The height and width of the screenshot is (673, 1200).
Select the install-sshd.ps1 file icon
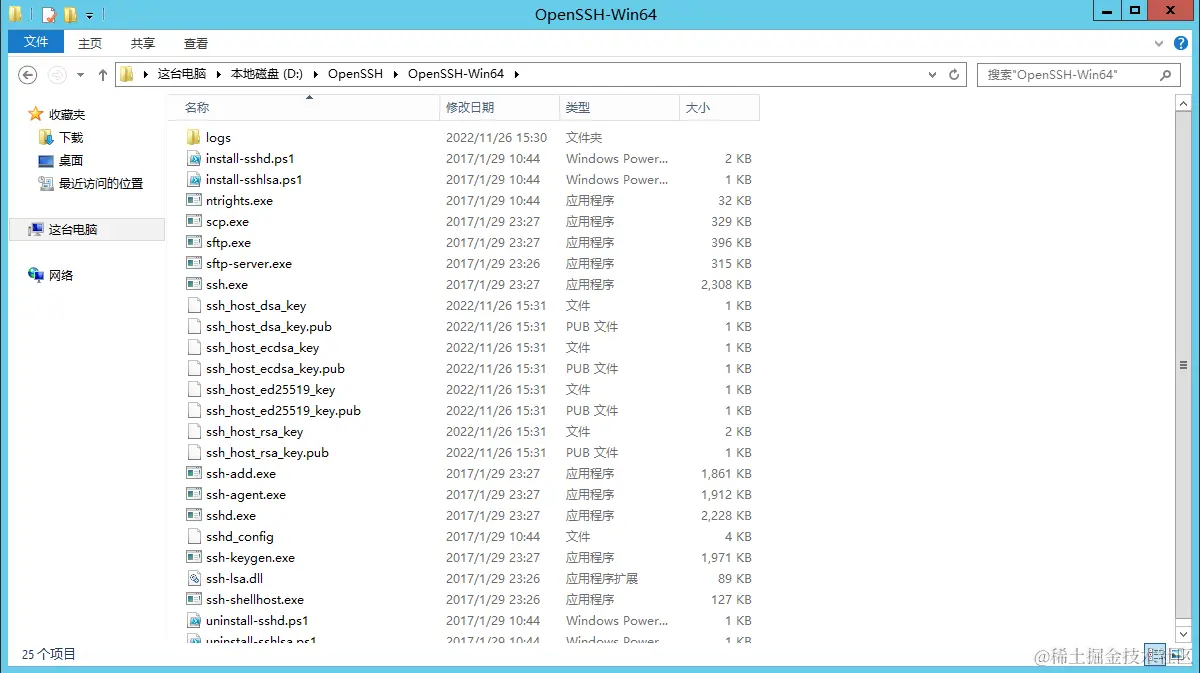(x=194, y=159)
